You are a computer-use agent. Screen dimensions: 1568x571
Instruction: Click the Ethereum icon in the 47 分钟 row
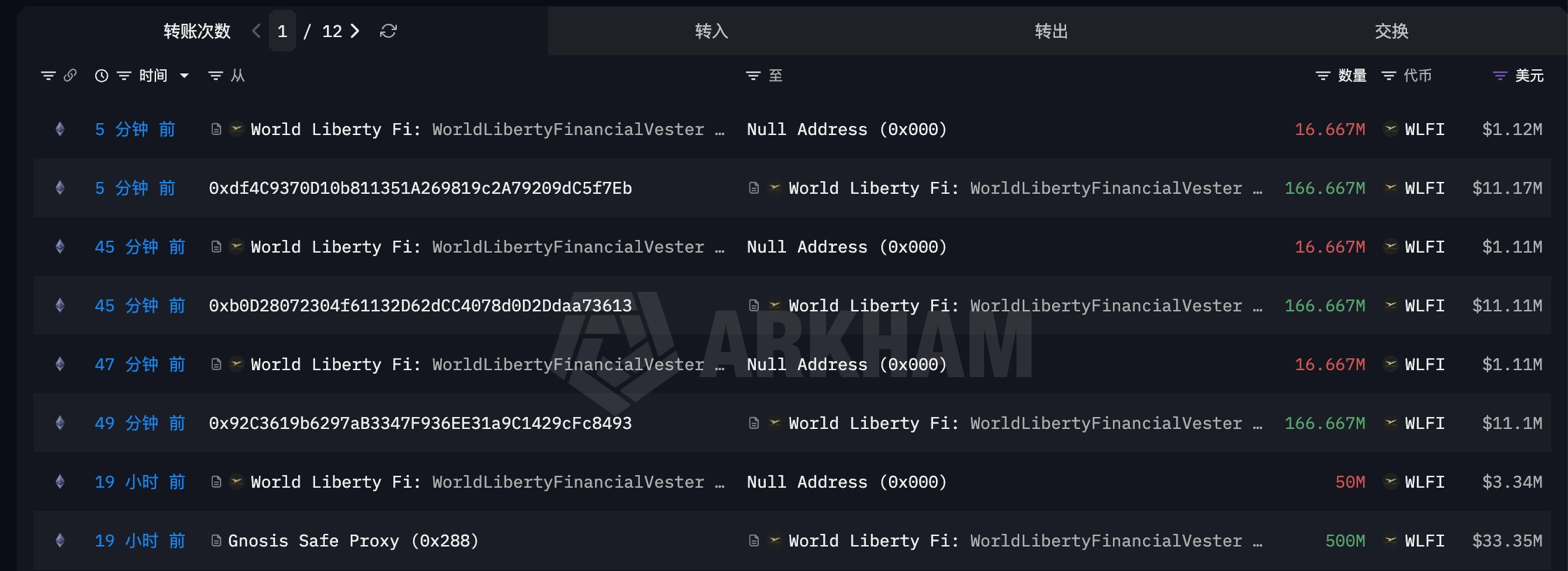60,364
